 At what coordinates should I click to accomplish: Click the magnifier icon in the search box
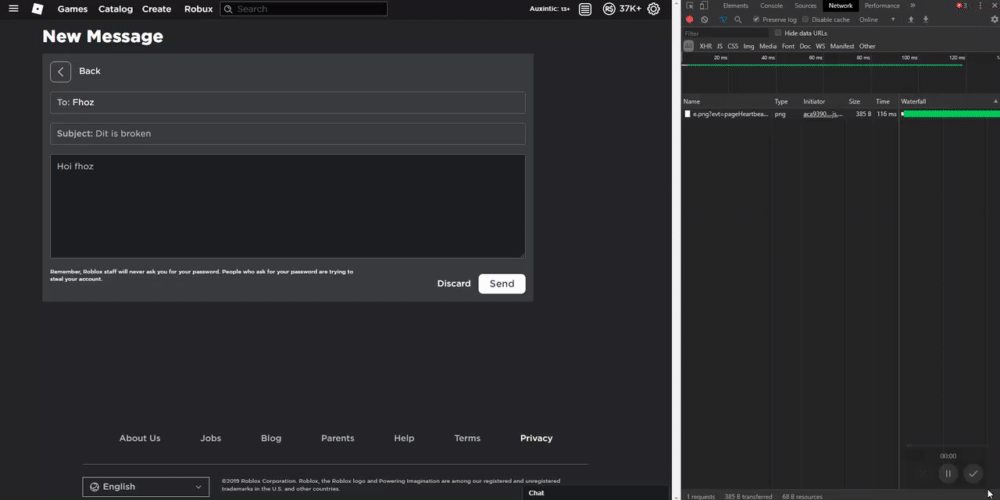tap(227, 9)
